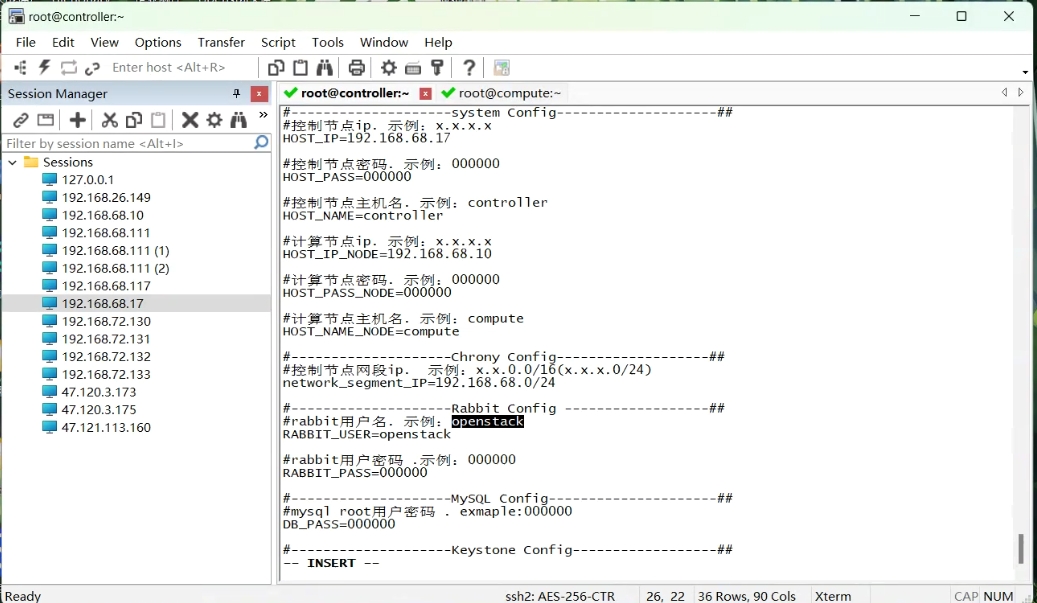1037x603 pixels.
Task: Select session 192.168.72.130 in the list
Action: pyautogui.click(x=106, y=321)
